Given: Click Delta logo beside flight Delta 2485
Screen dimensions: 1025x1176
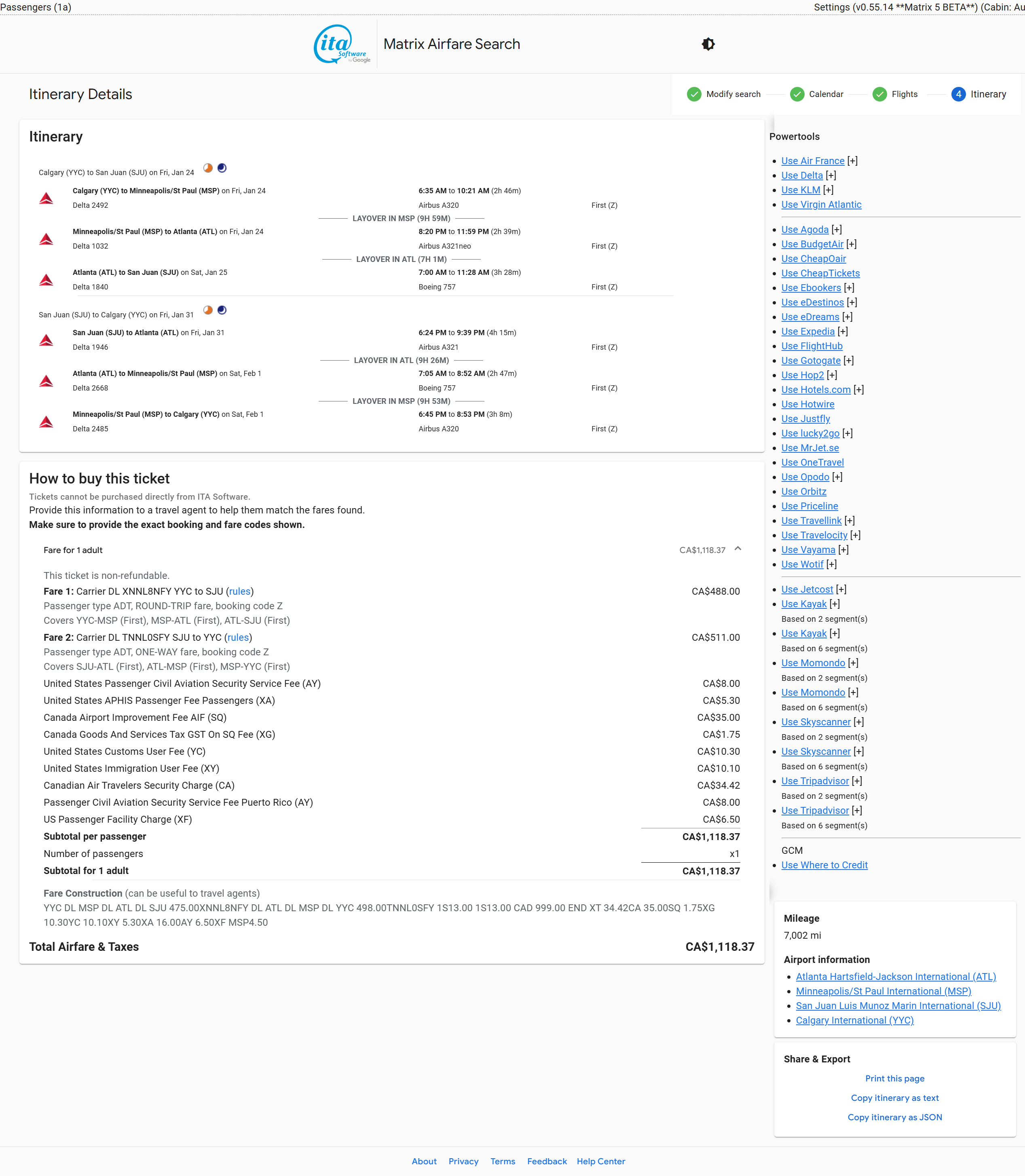Looking at the screenshot, I should 46,422.
